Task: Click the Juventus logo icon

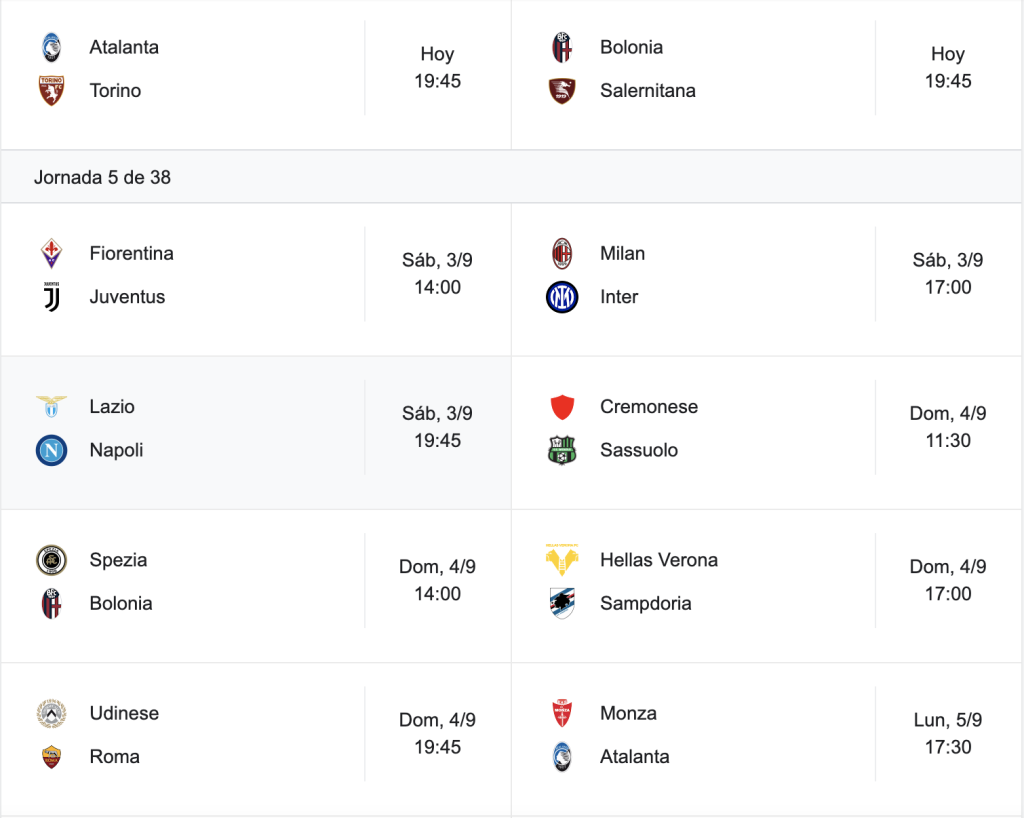Action: (x=51, y=297)
